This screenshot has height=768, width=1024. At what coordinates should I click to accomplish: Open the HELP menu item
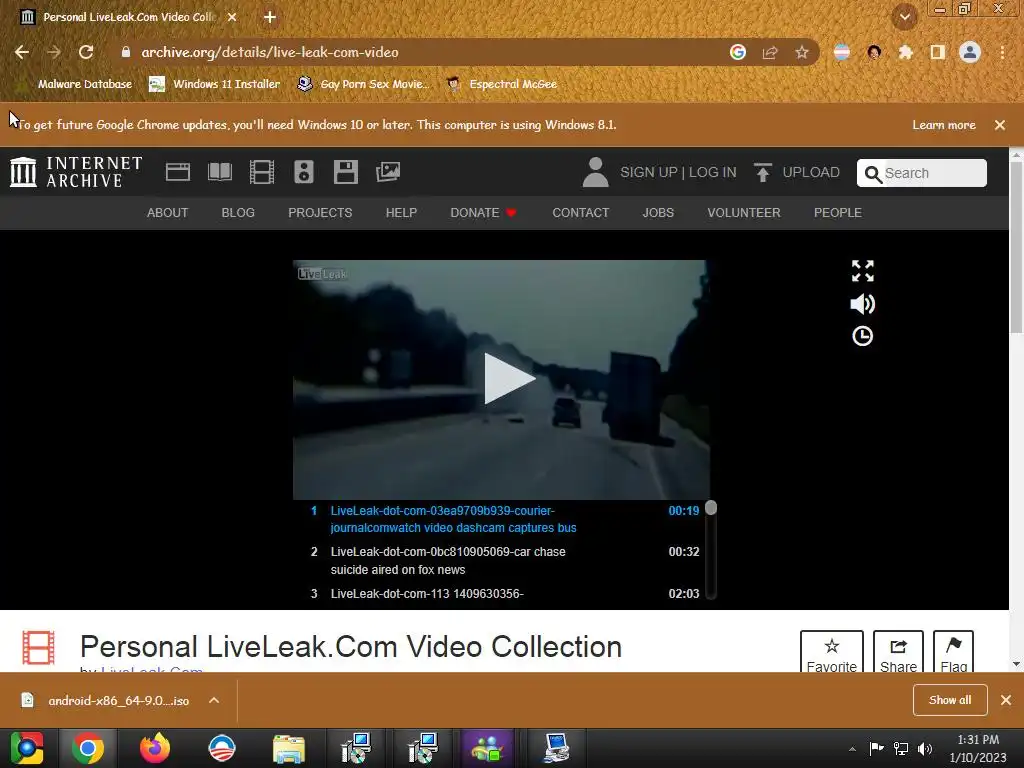click(x=401, y=213)
